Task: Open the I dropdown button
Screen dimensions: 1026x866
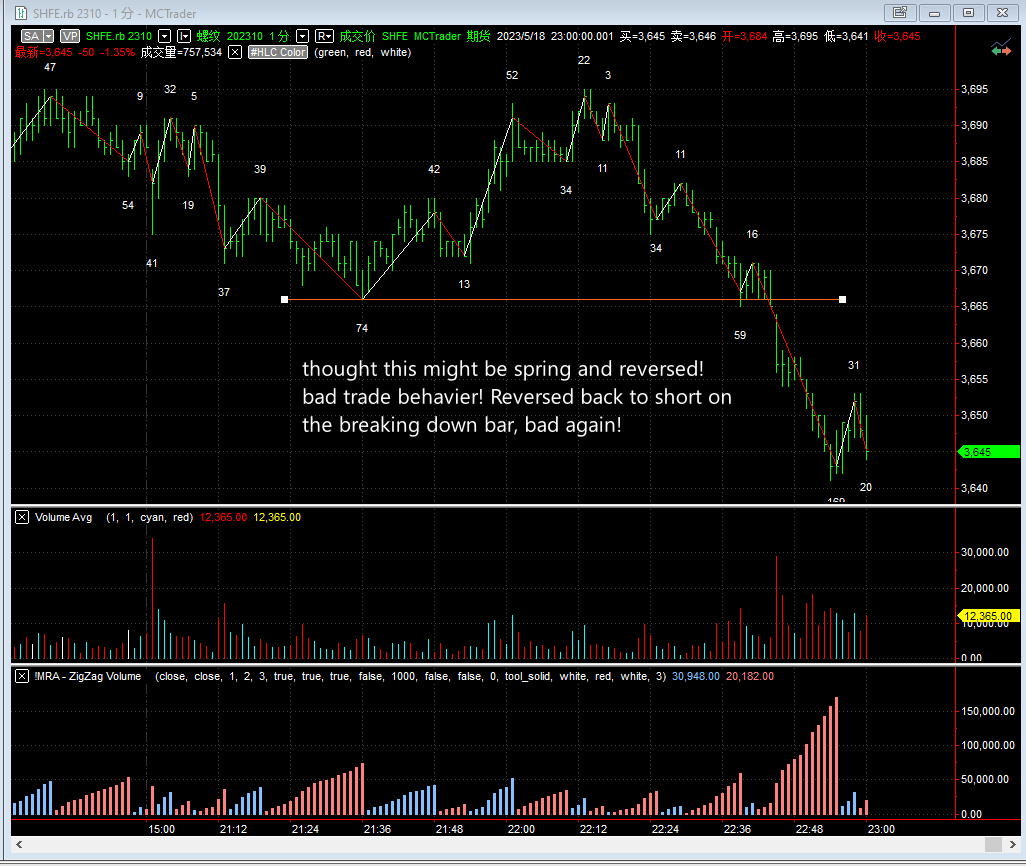Action: [184, 36]
